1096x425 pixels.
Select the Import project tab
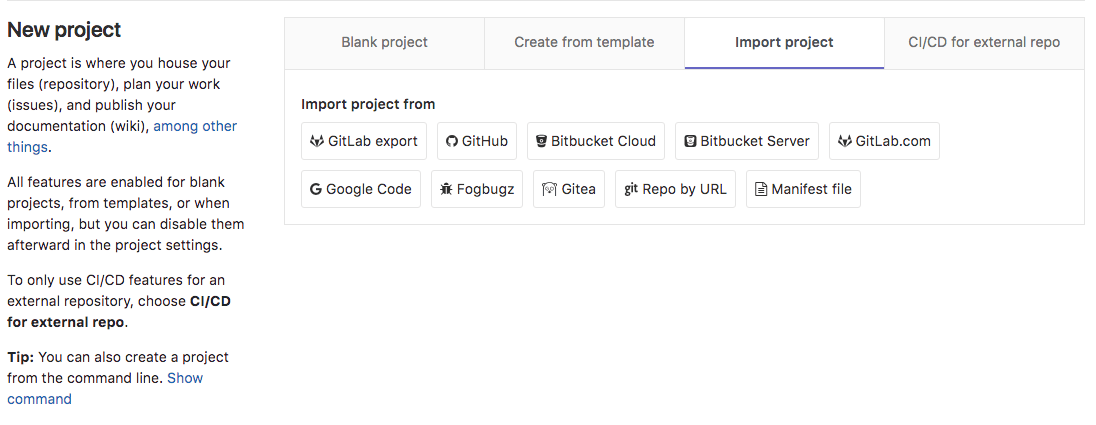point(784,42)
